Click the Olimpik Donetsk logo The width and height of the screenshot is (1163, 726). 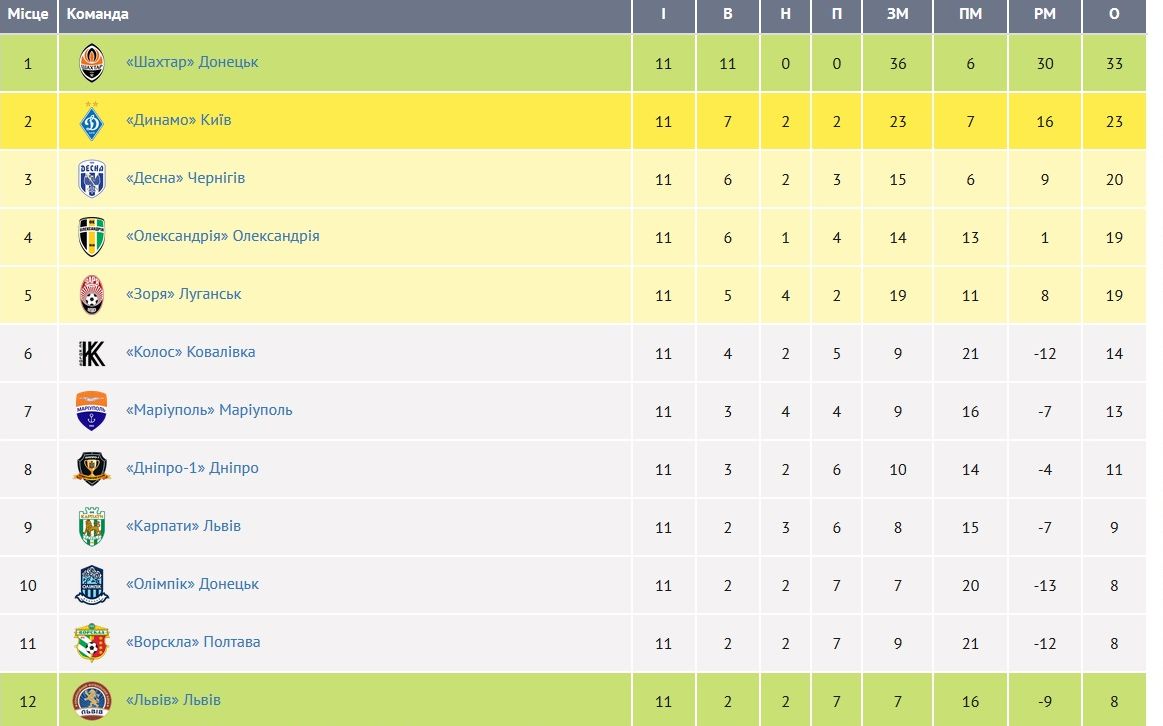pos(92,585)
